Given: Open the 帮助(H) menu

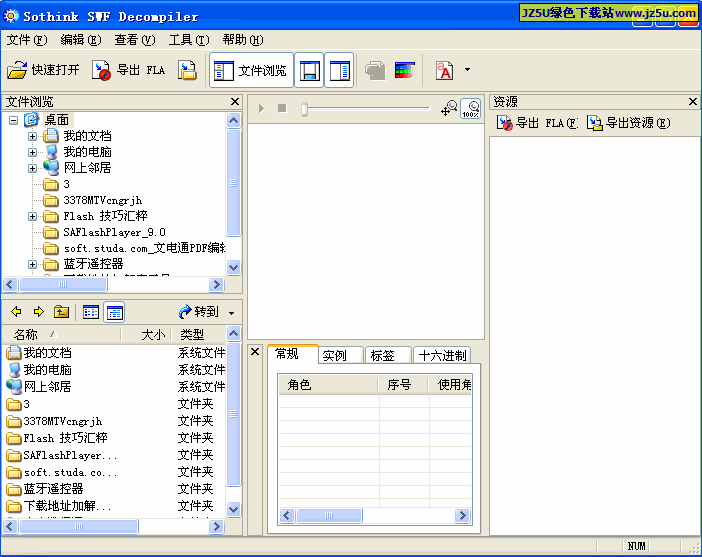Looking at the screenshot, I should (243, 40).
